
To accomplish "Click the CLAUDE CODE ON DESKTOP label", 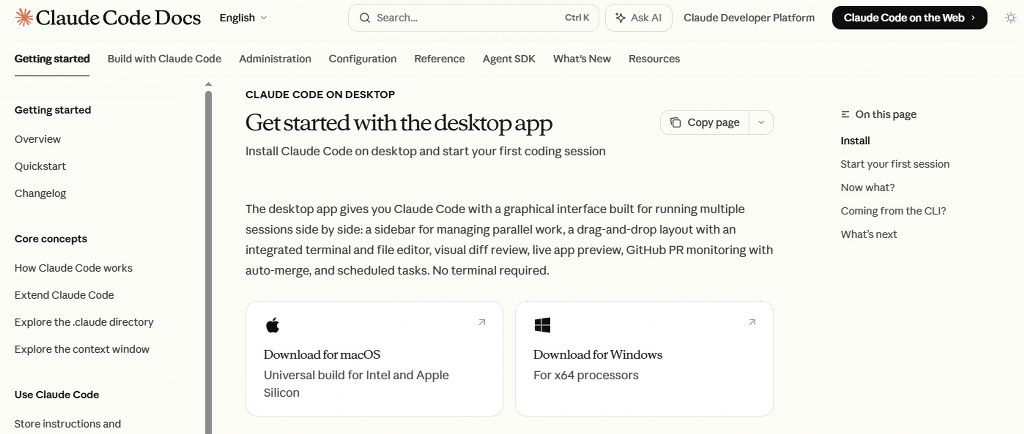I will tap(320, 95).
